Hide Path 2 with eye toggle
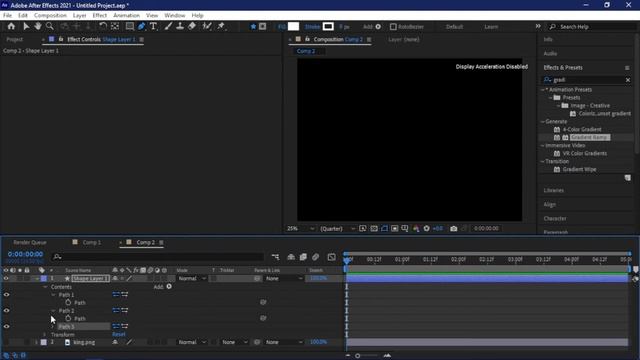 (6, 311)
